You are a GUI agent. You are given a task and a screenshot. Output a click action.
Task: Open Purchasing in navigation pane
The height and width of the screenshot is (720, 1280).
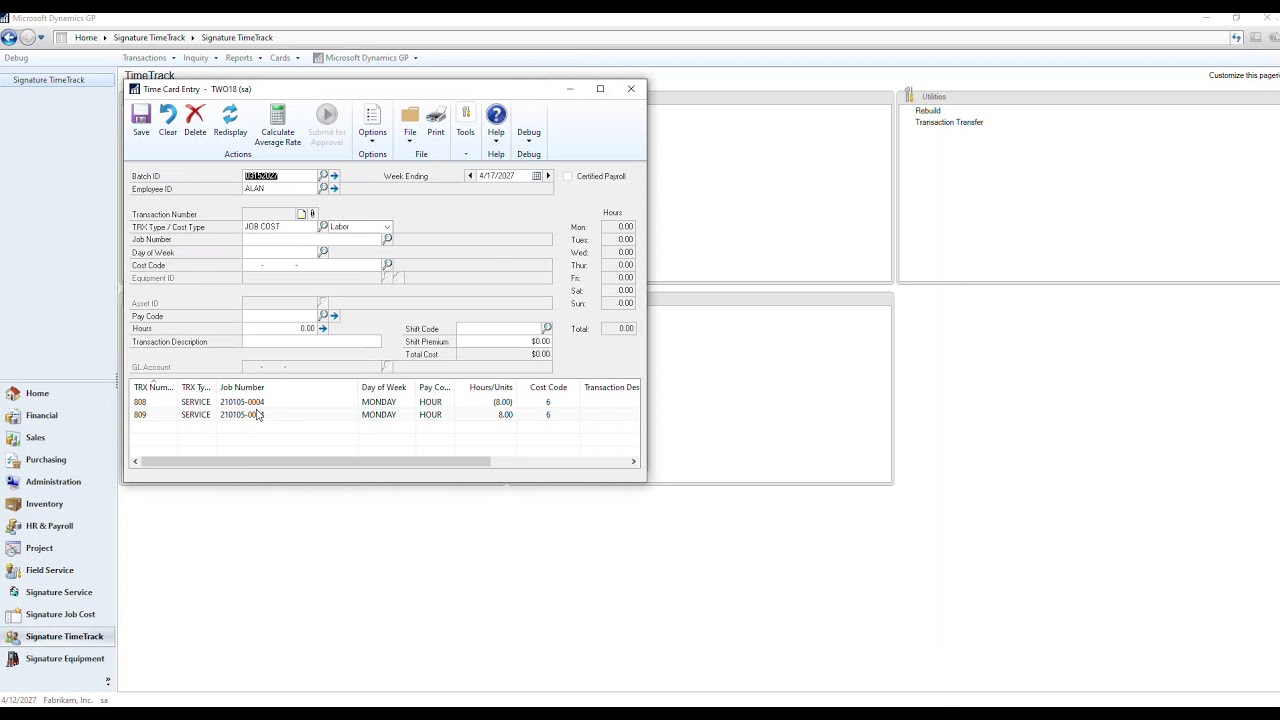coord(46,460)
